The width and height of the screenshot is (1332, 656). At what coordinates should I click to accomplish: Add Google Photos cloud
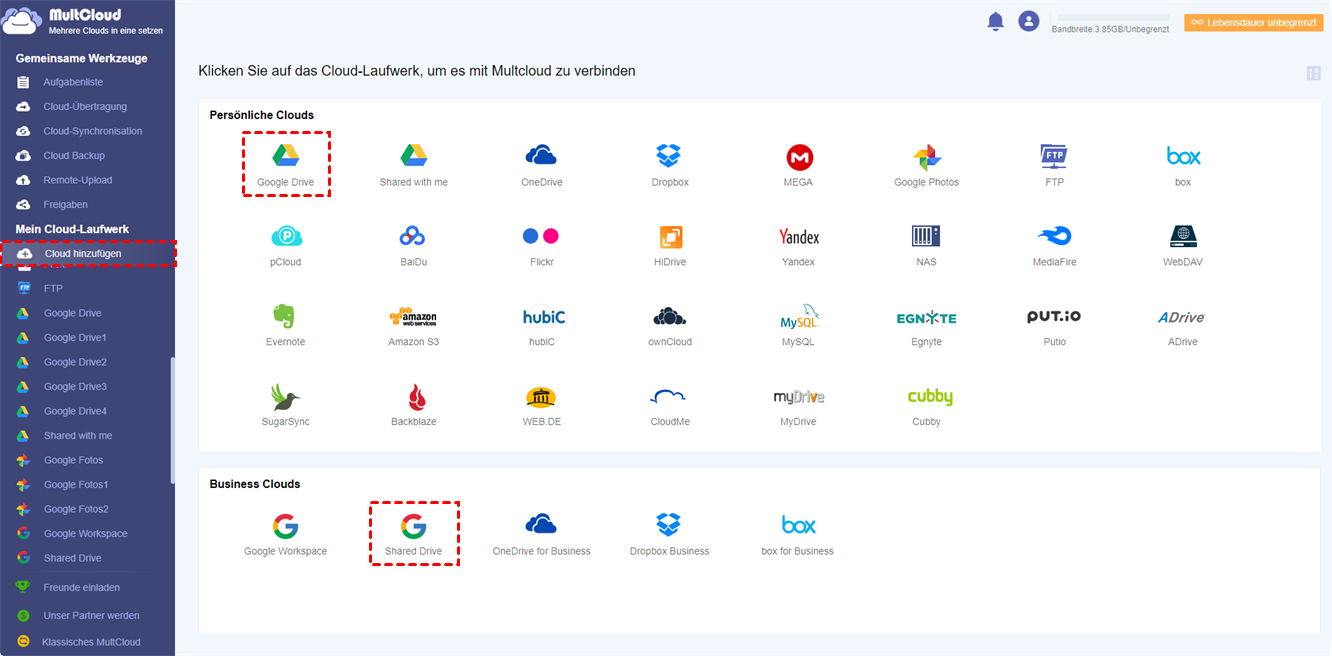click(926, 157)
